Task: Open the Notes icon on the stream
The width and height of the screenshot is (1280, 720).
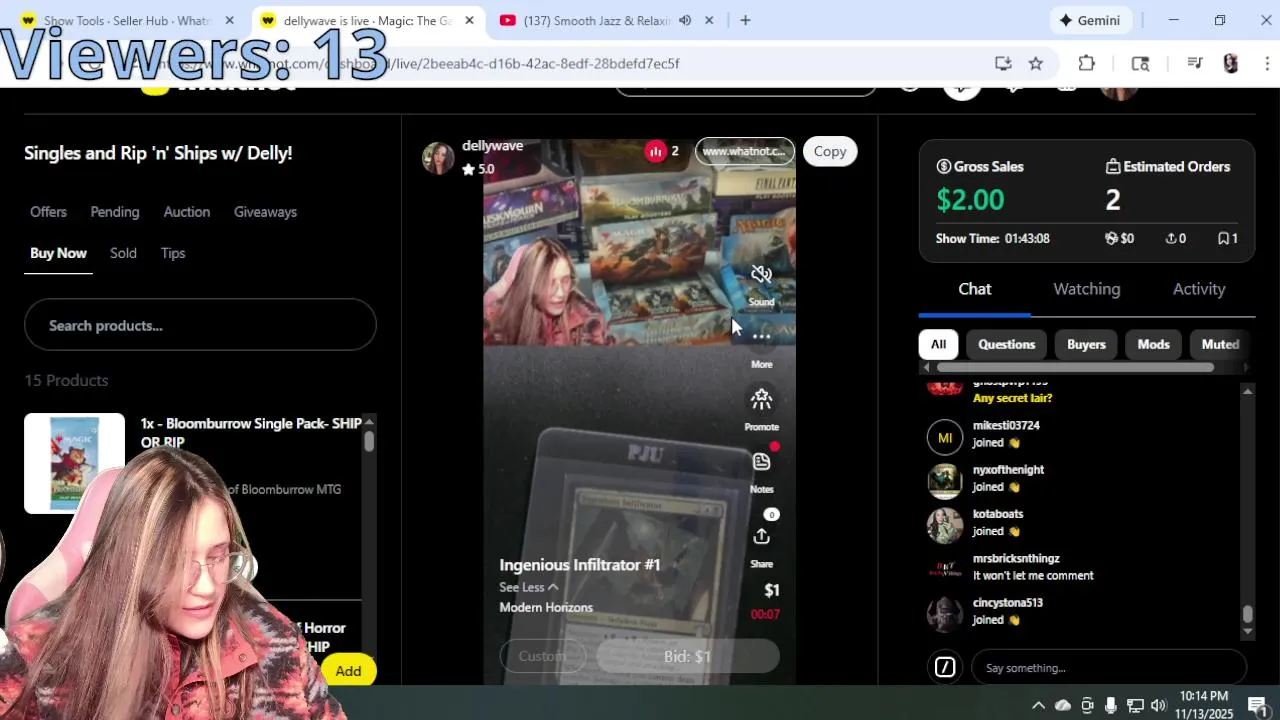Action: [761, 462]
